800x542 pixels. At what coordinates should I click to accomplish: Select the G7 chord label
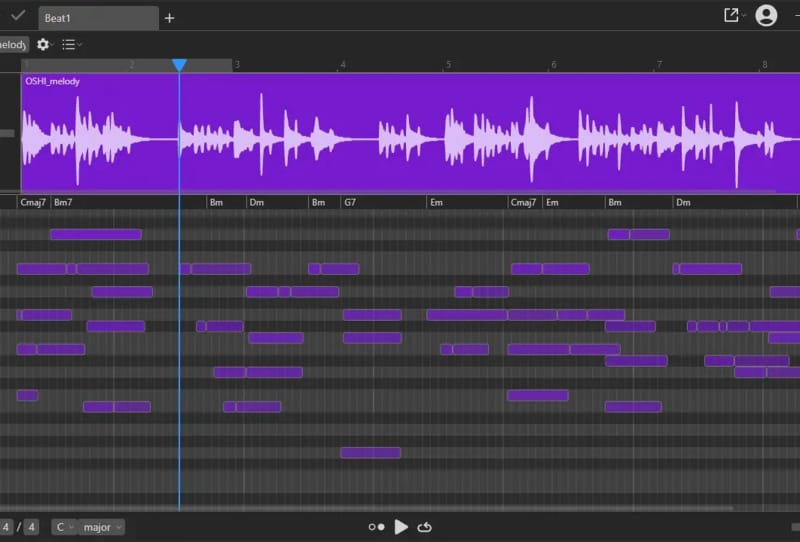pos(350,203)
